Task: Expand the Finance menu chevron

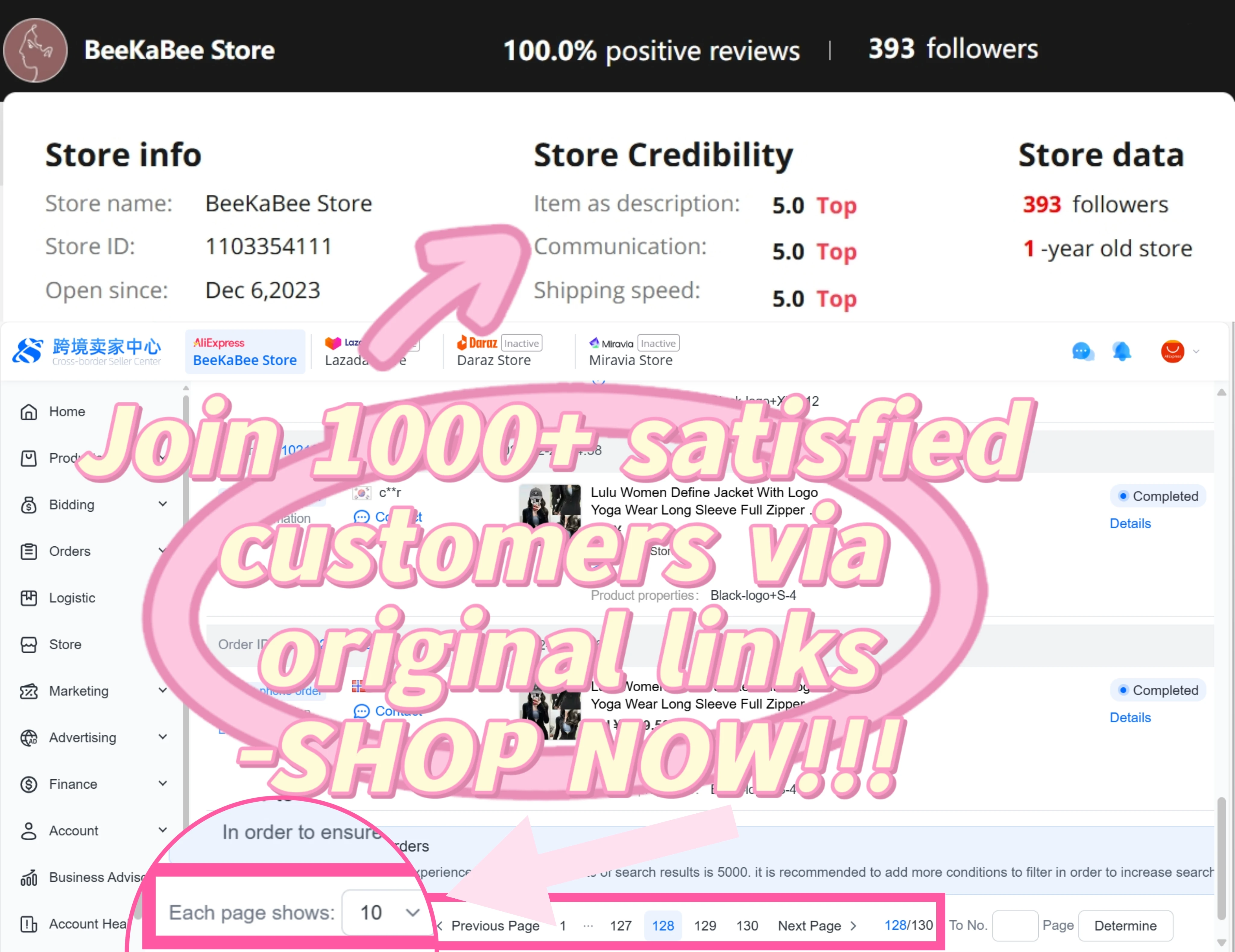Action: coord(163,784)
